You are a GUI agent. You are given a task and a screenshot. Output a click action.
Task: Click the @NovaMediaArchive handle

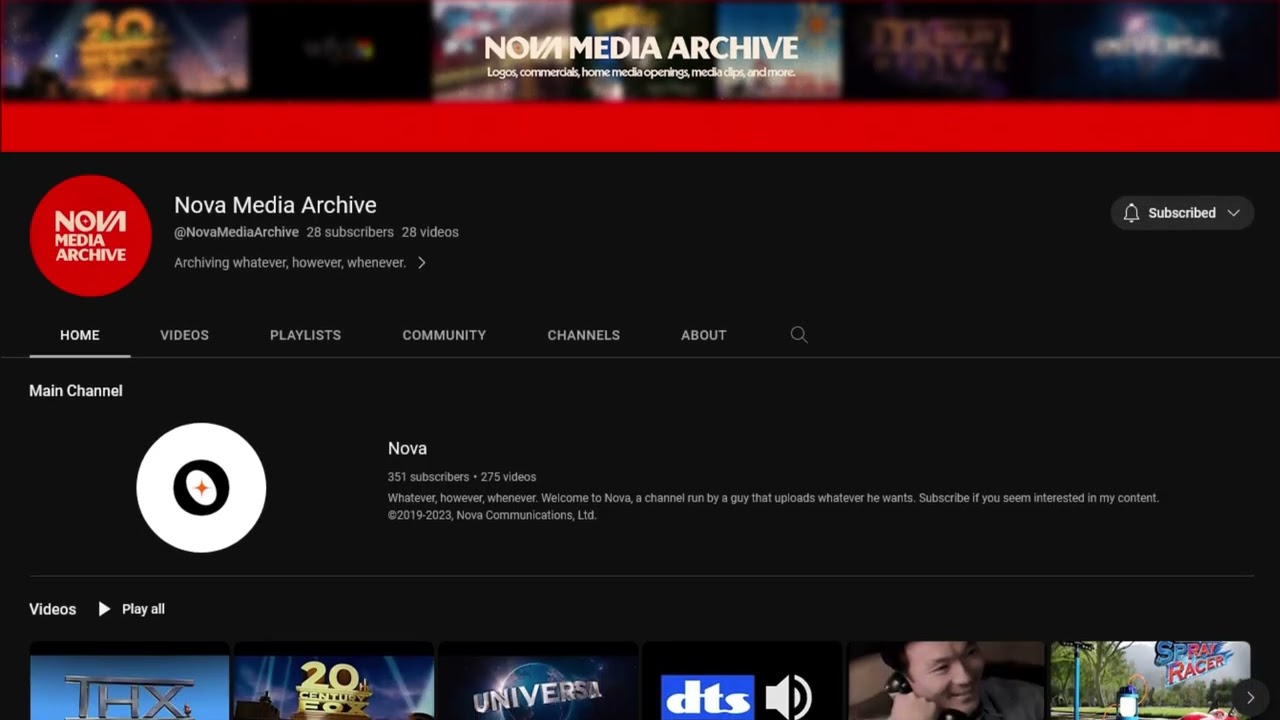236,232
